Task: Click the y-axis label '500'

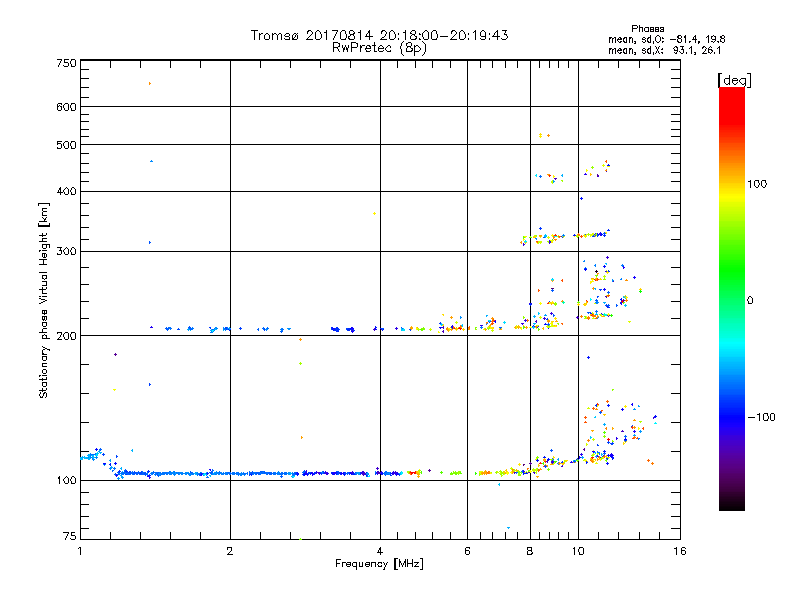Action: (66, 145)
